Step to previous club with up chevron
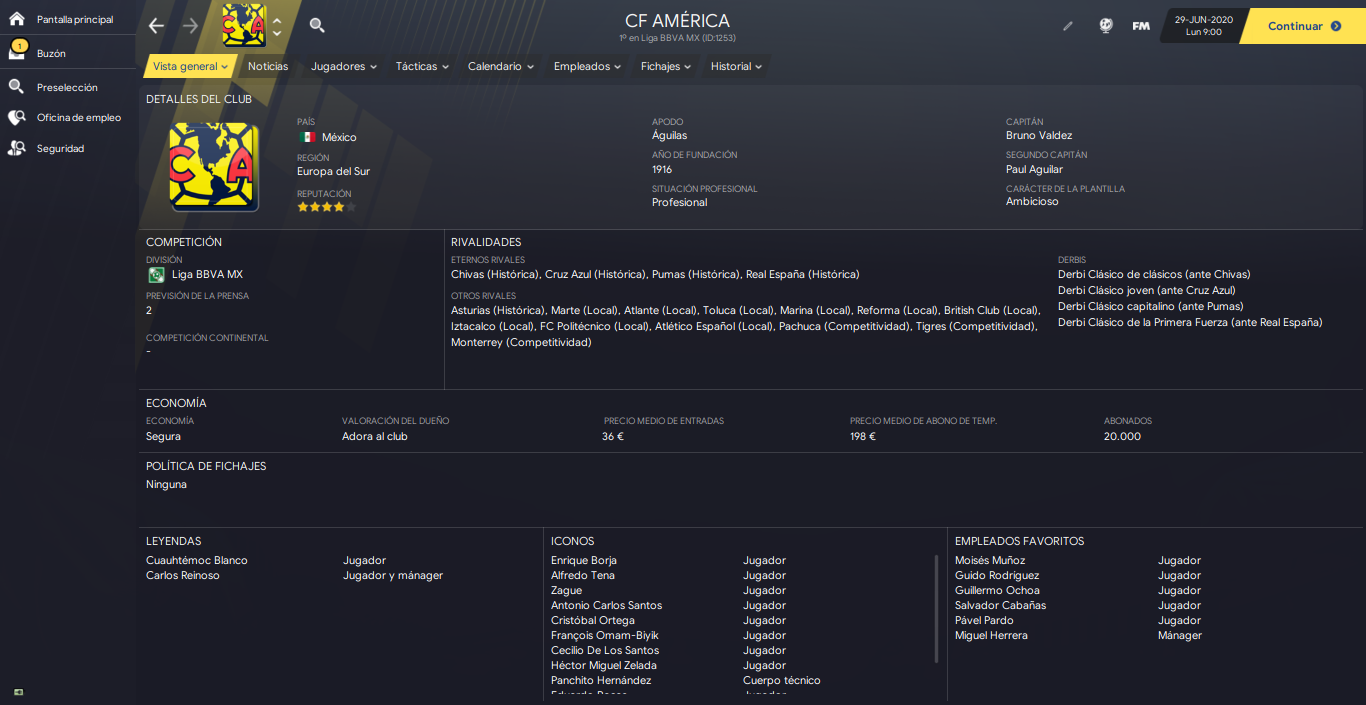Viewport: 1366px width, 705px height. pyautogui.click(x=277, y=21)
